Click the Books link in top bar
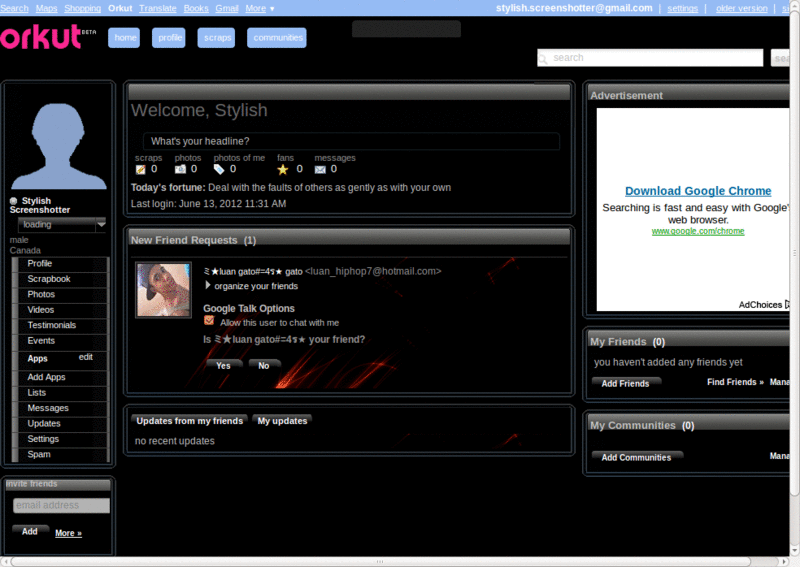Screen dimensions: 800x567 tap(196, 8)
